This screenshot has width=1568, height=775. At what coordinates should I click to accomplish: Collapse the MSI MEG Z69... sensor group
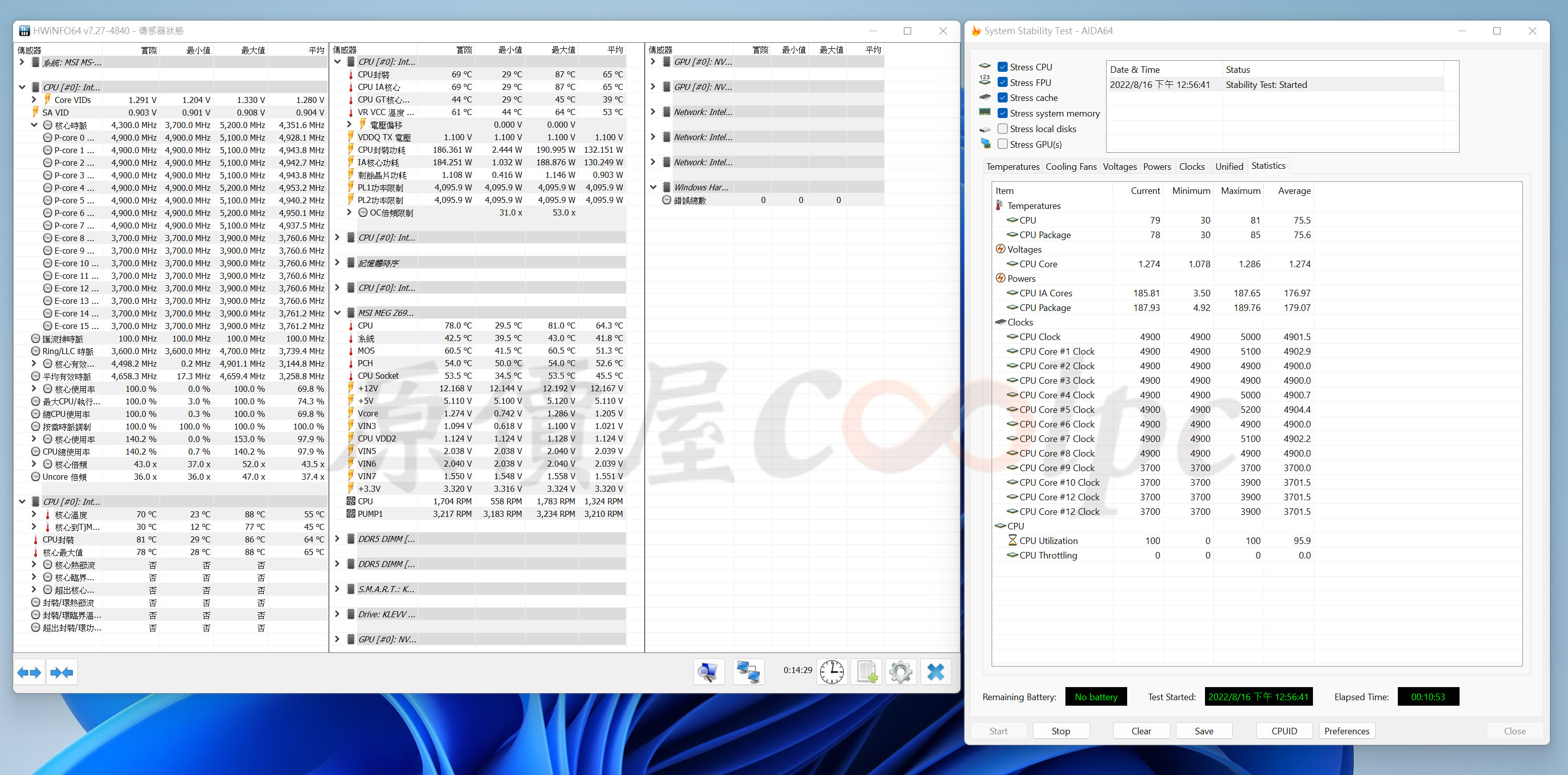point(337,312)
